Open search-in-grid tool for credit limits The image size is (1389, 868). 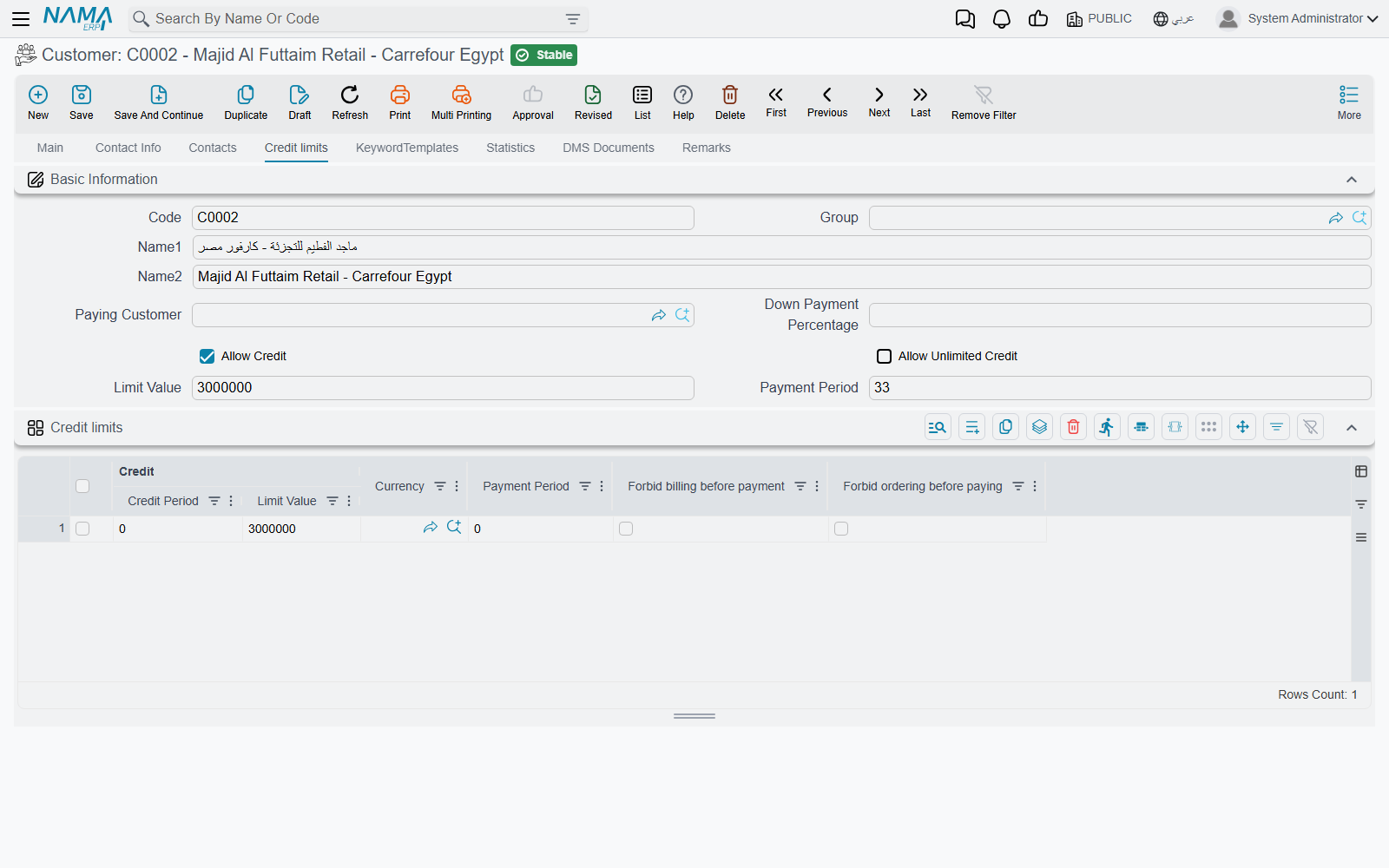(938, 427)
